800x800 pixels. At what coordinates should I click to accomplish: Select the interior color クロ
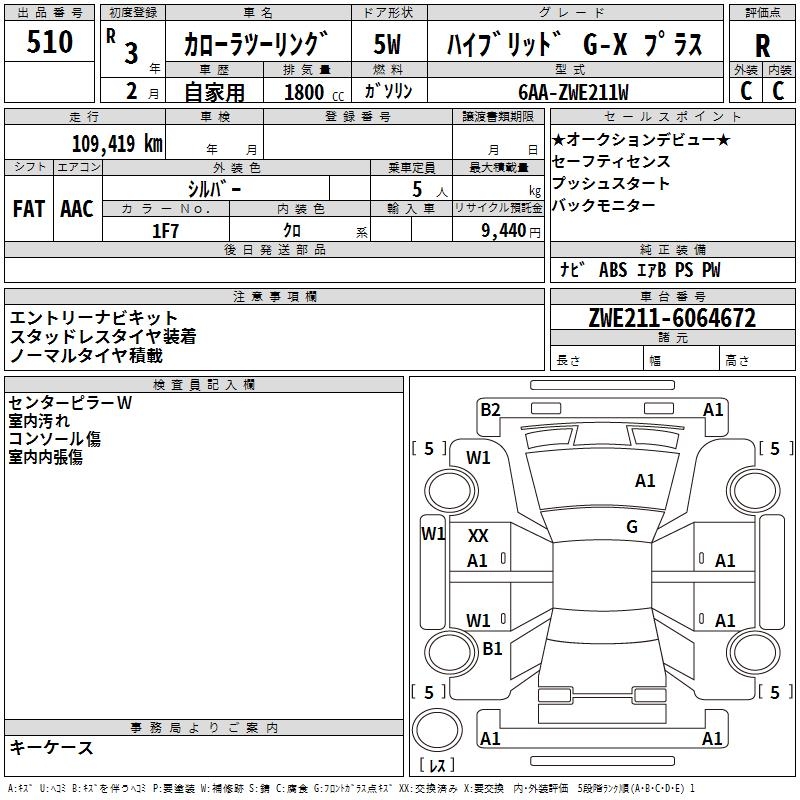pos(292,231)
